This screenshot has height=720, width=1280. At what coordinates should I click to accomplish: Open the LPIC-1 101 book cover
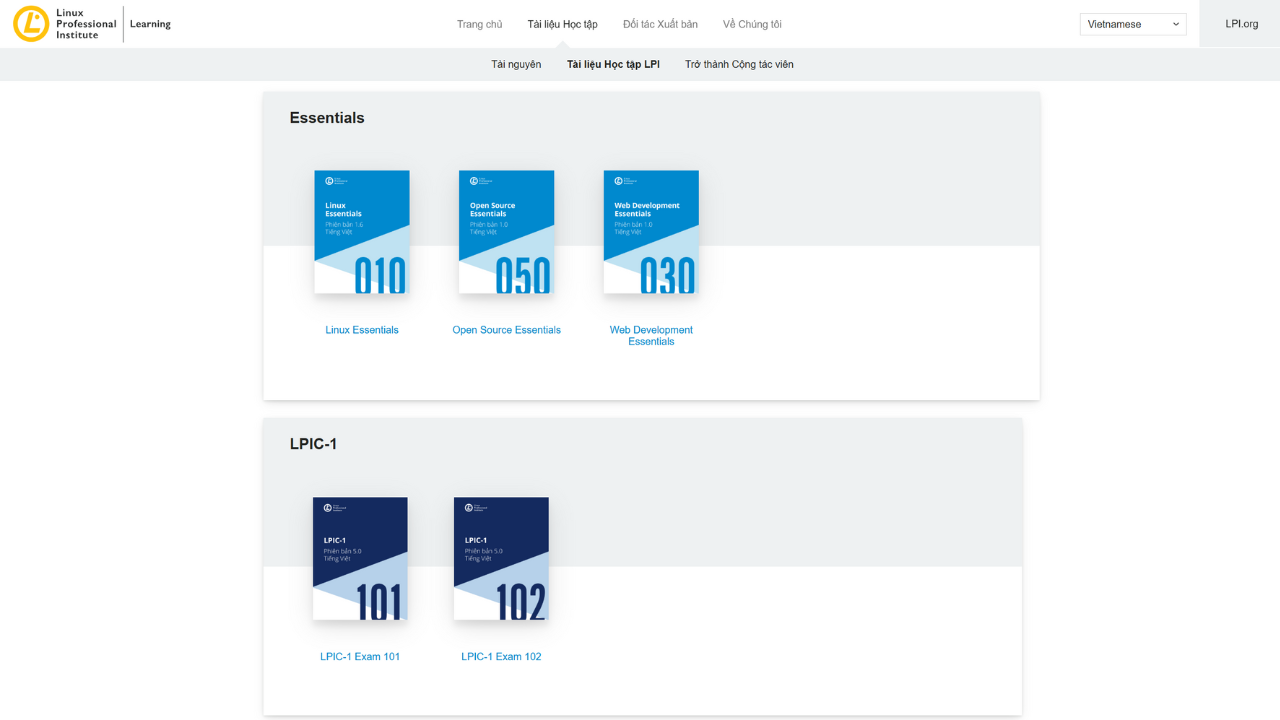(360, 559)
